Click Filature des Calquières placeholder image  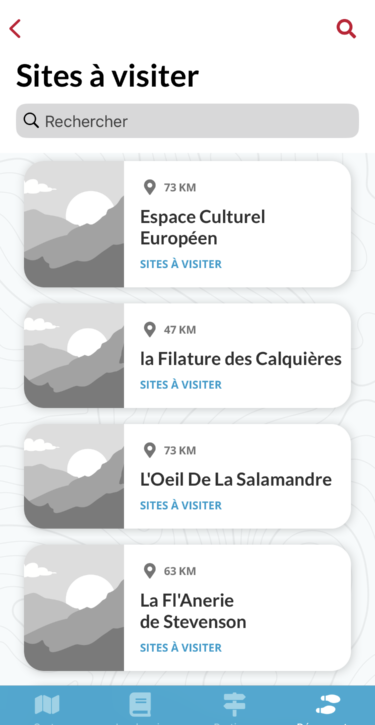coord(74,356)
